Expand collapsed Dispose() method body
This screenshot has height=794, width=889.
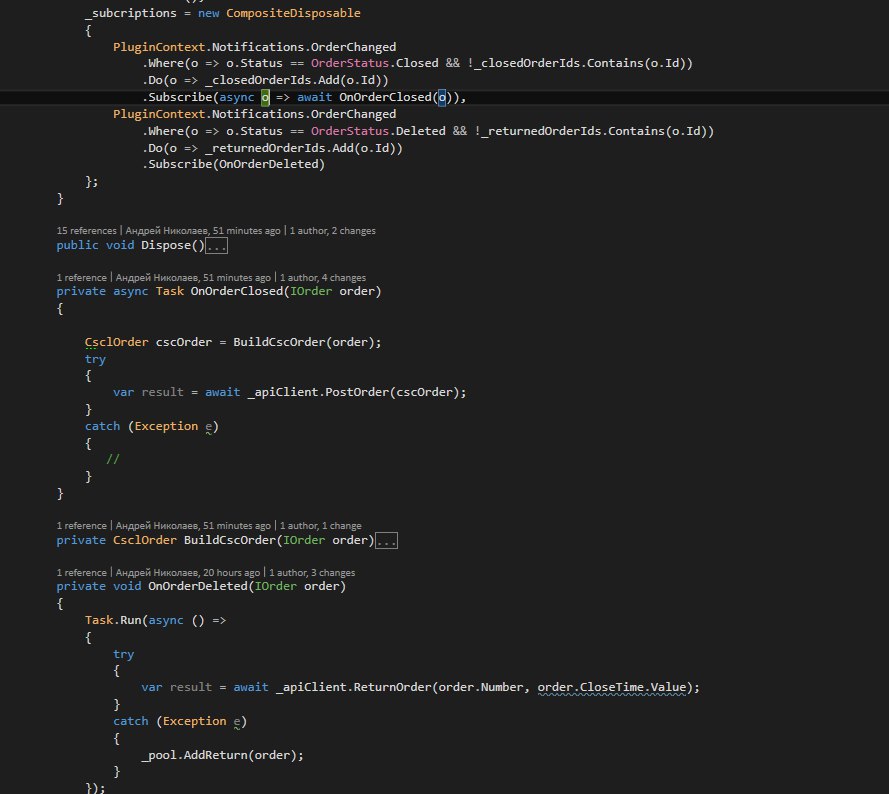click(x=216, y=246)
